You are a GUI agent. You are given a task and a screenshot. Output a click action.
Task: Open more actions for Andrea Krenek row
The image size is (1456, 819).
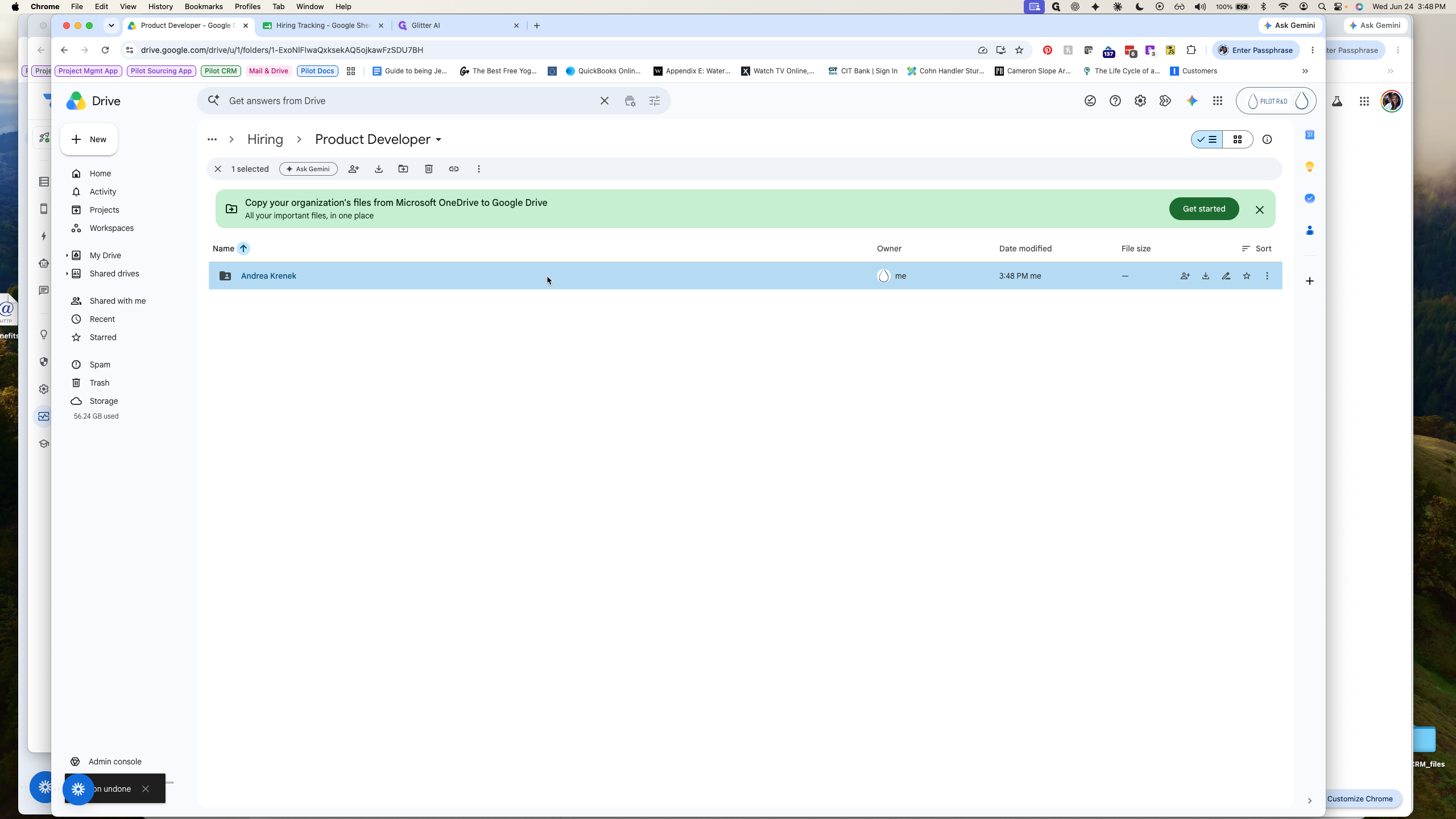[x=1267, y=276]
